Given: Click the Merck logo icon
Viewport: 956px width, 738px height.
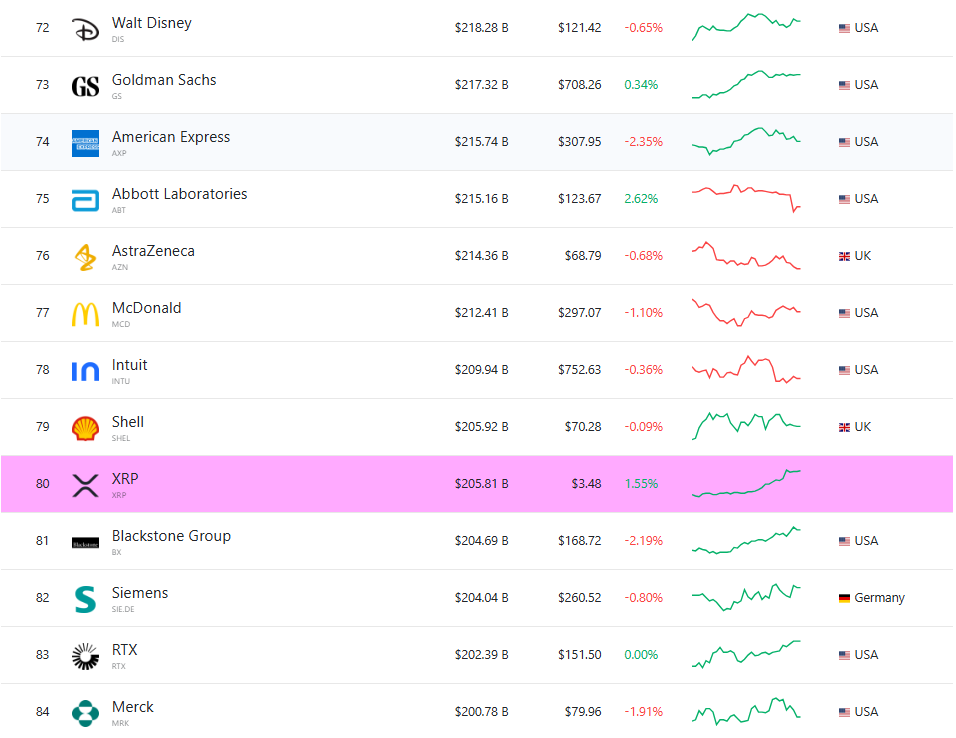Looking at the screenshot, I should tap(85, 713).
